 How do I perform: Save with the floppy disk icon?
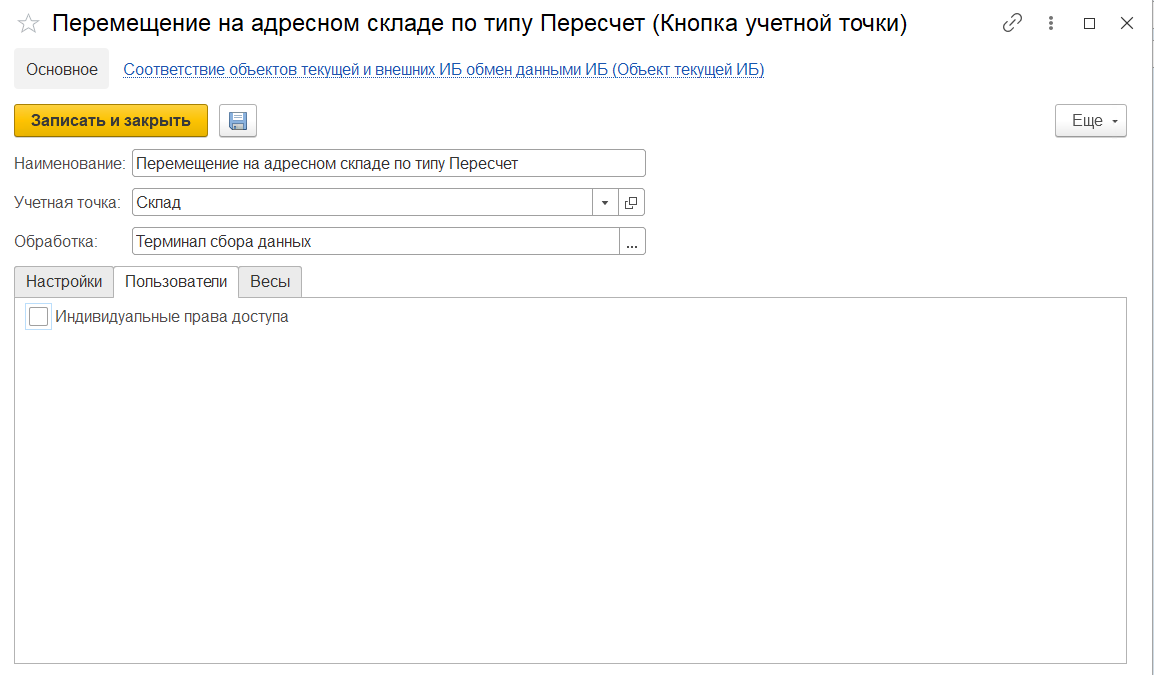tap(238, 121)
